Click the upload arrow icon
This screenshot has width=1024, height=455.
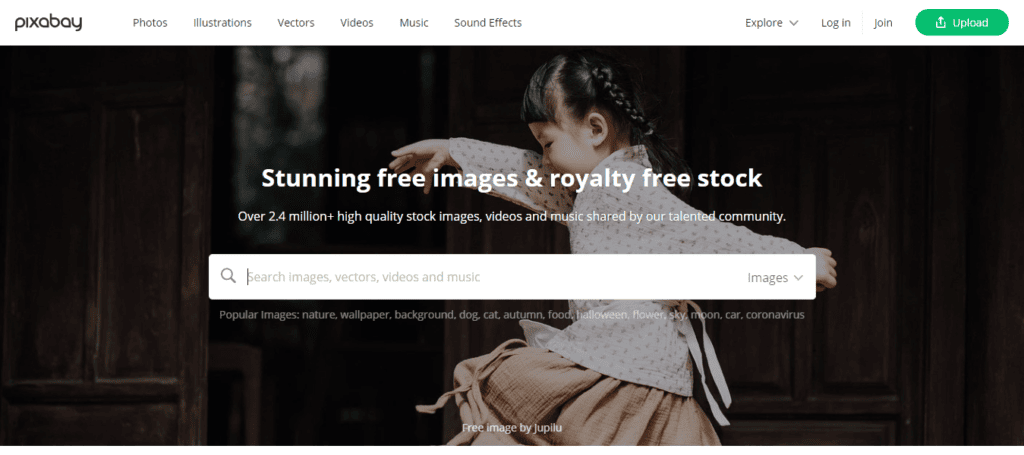940,23
